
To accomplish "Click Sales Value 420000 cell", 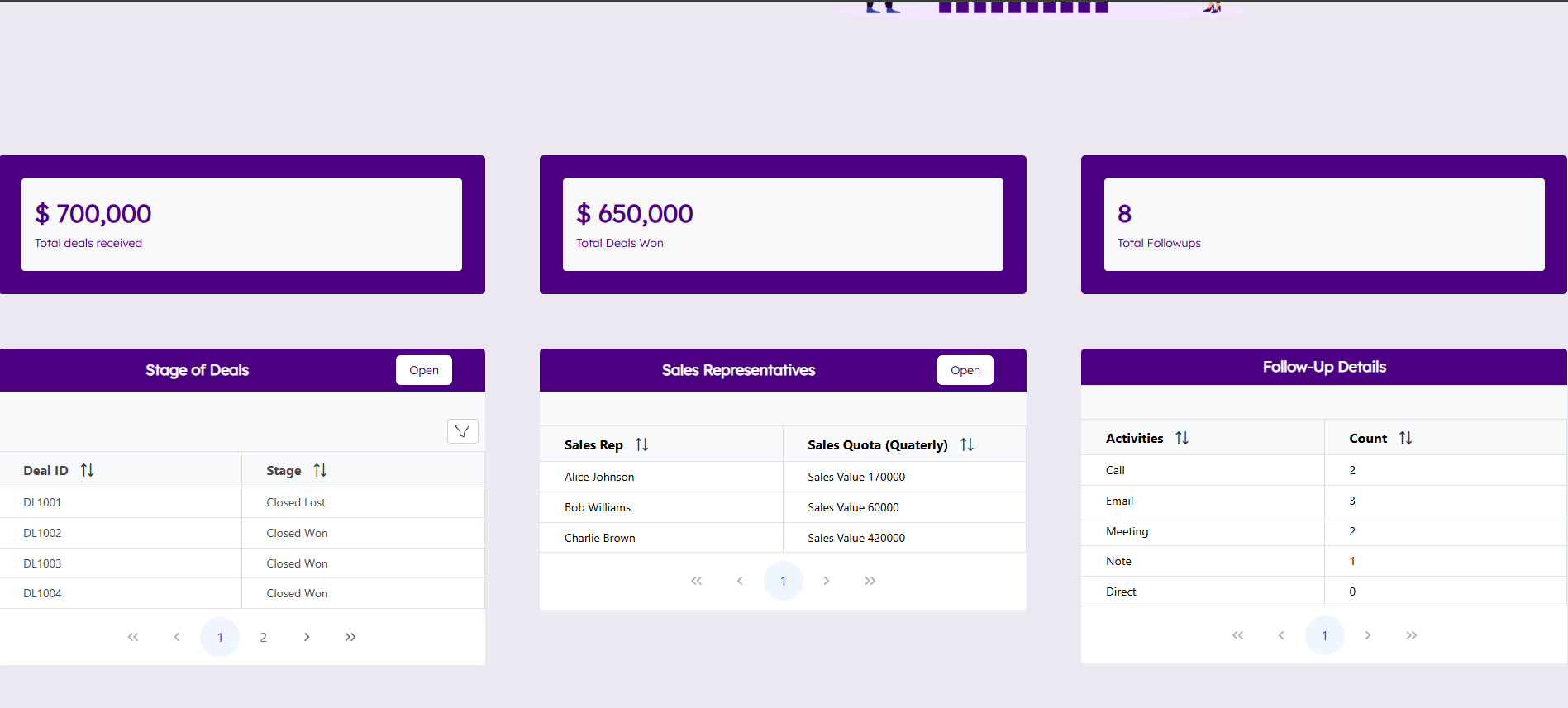I will (x=904, y=538).
